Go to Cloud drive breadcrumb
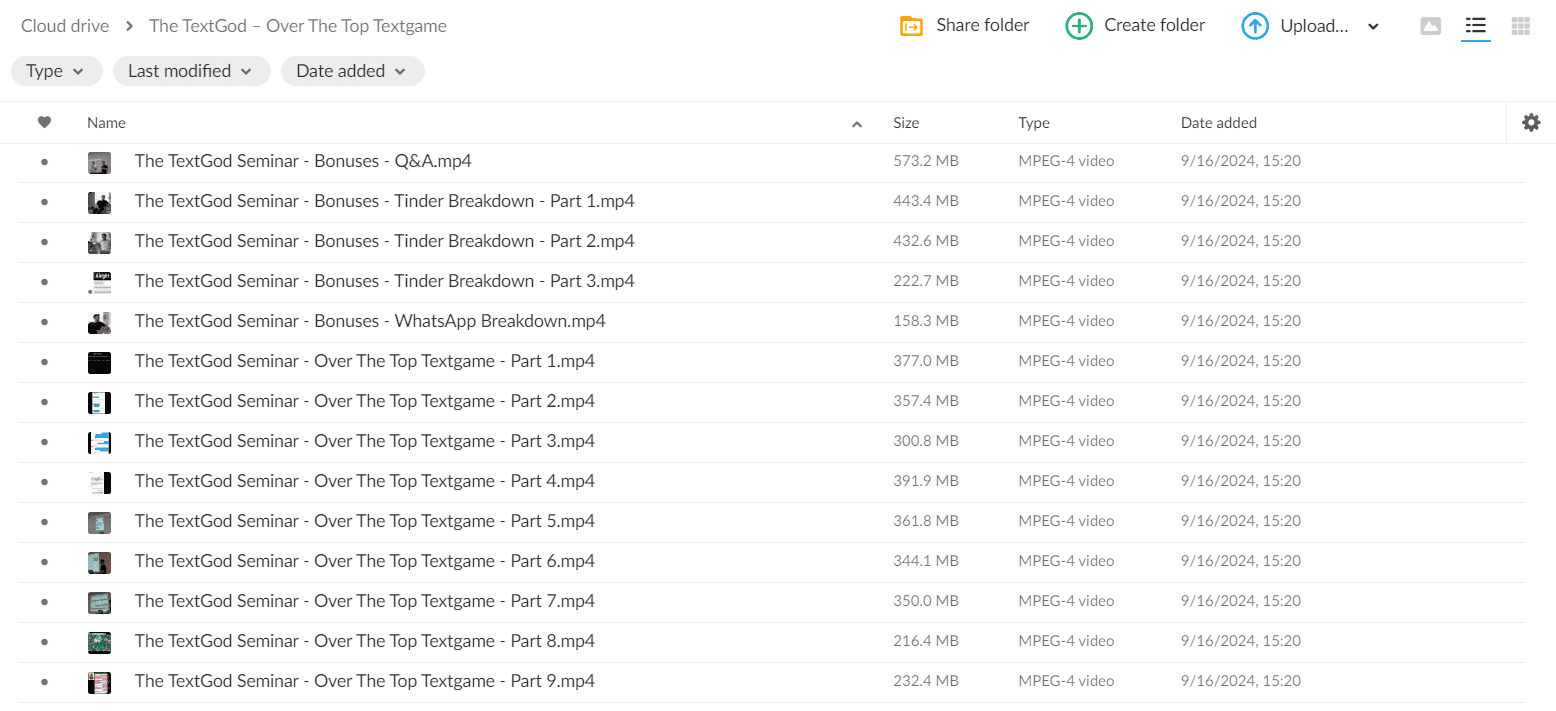This screenshot has height=711, width=1556. pyautogui.click(x=65, y=26)
